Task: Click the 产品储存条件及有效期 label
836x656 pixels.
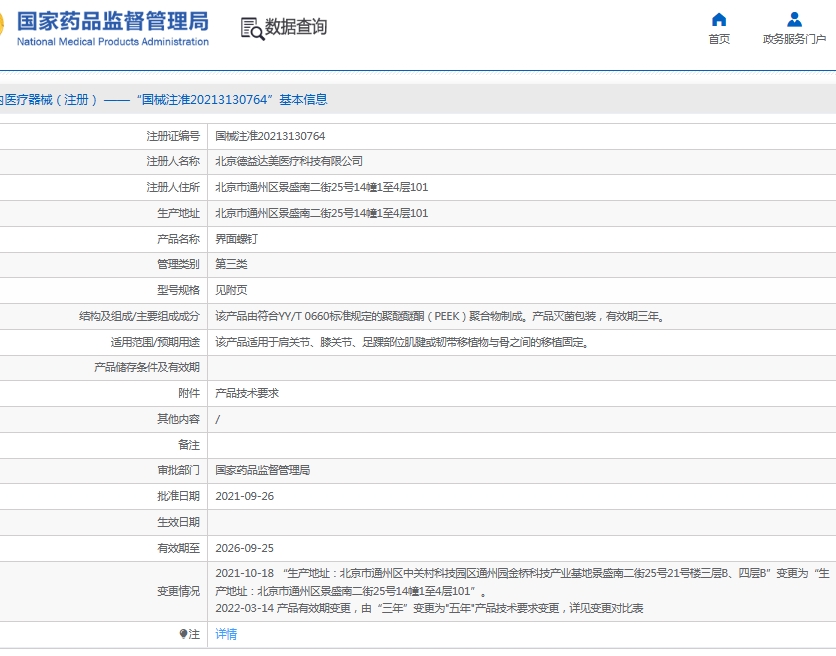Action: [x=147, y=367]
